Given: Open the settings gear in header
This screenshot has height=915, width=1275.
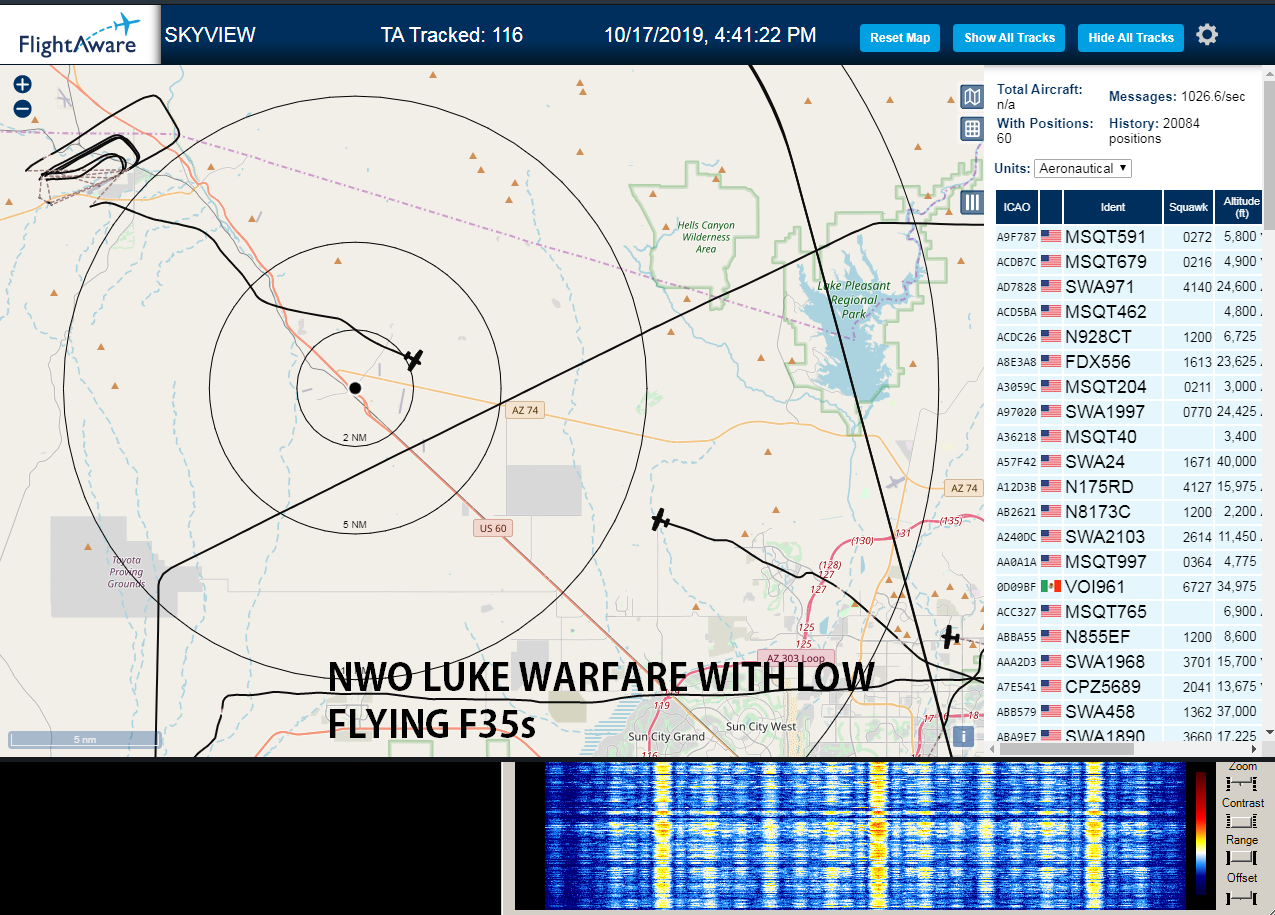Looking at the screenshot, I should point(1207,35).
